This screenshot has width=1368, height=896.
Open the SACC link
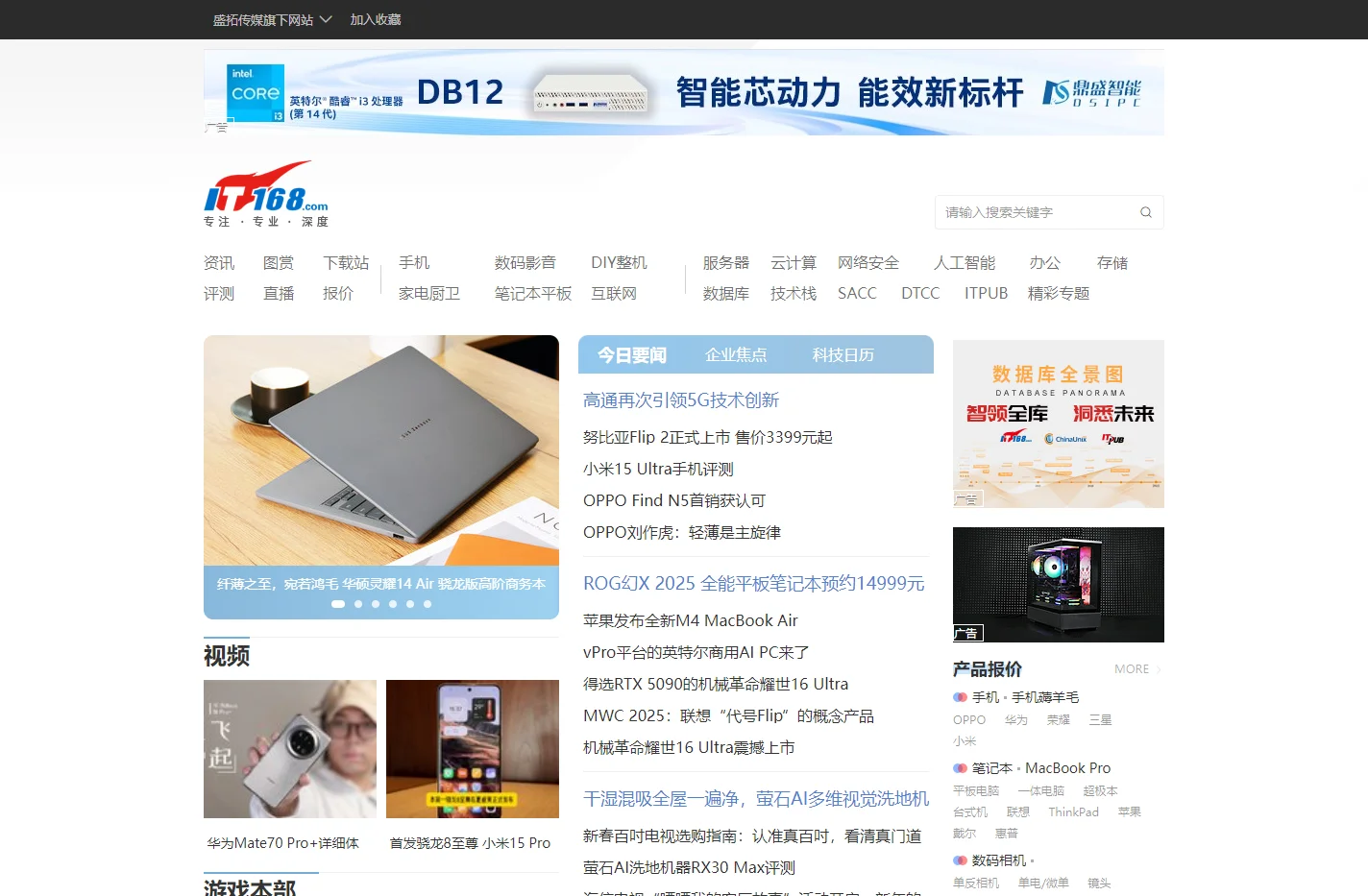coord(857,293)
